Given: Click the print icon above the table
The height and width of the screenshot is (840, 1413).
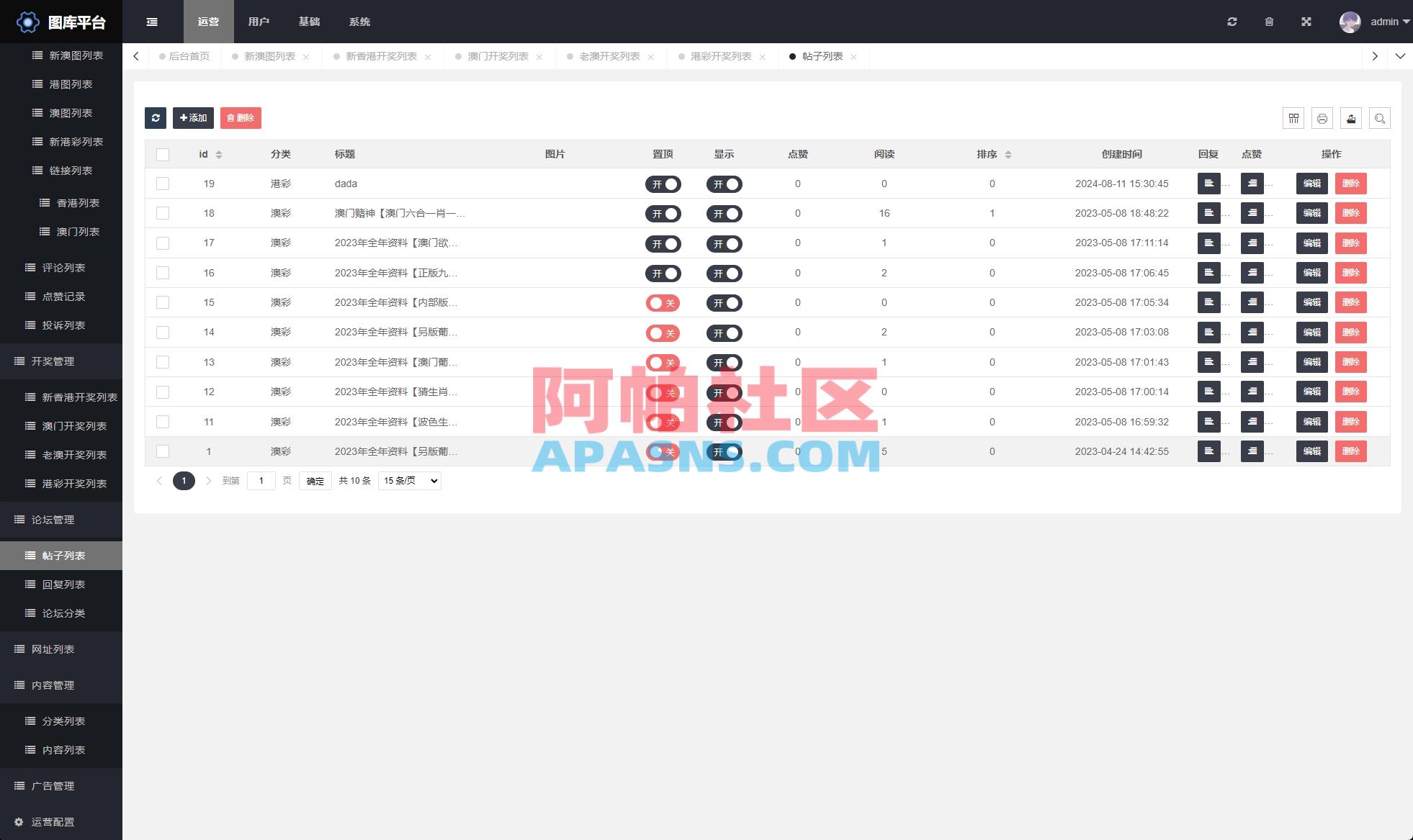Looking at the screenshot, I should (1322, 118).
